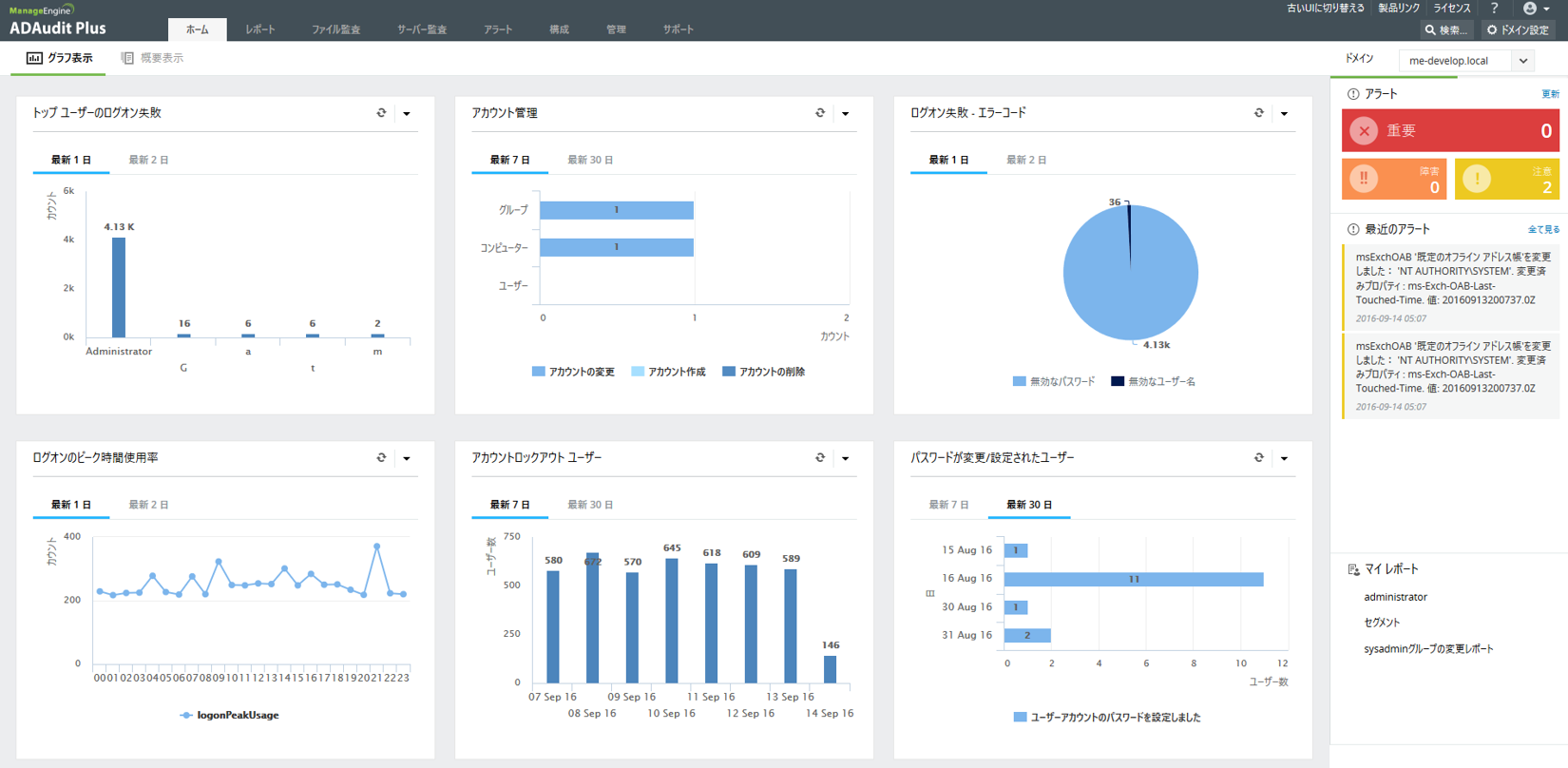Open the レポート tab
The width and height of the screenshot is (1568, 768).
pyautogui.click(x=259, y=30)
